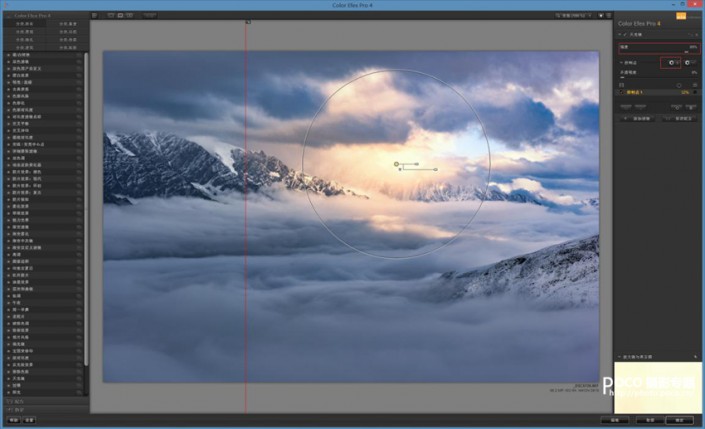Collapse the Control Points section

click(x=621, y=62)
